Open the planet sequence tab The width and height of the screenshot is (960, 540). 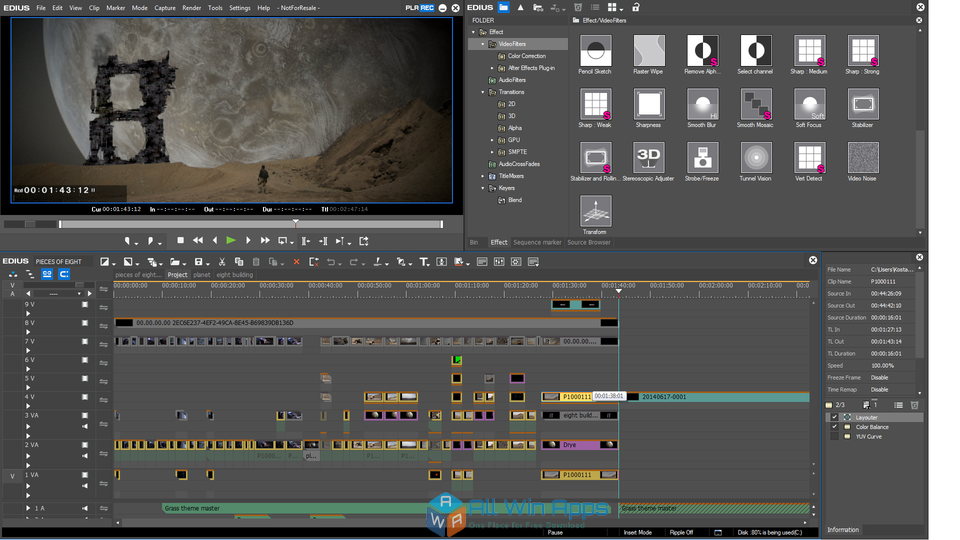202,274
